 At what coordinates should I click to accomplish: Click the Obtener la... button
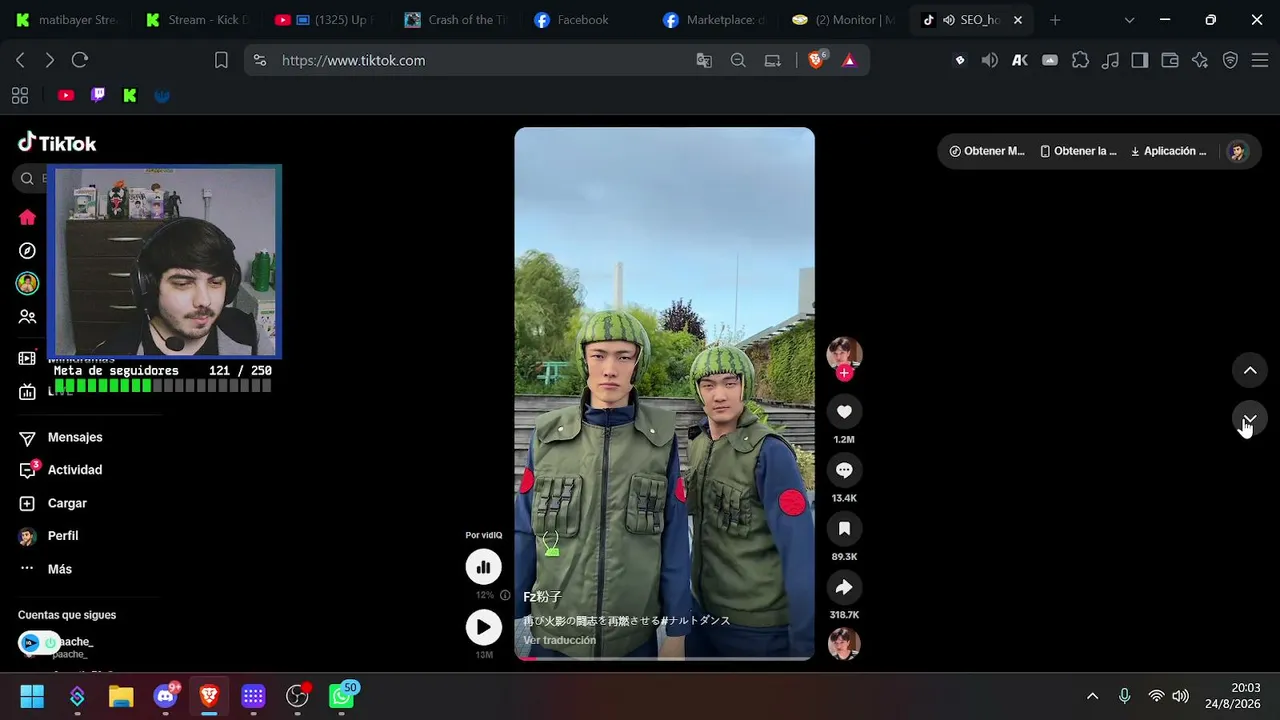[x=1078, y=151]
